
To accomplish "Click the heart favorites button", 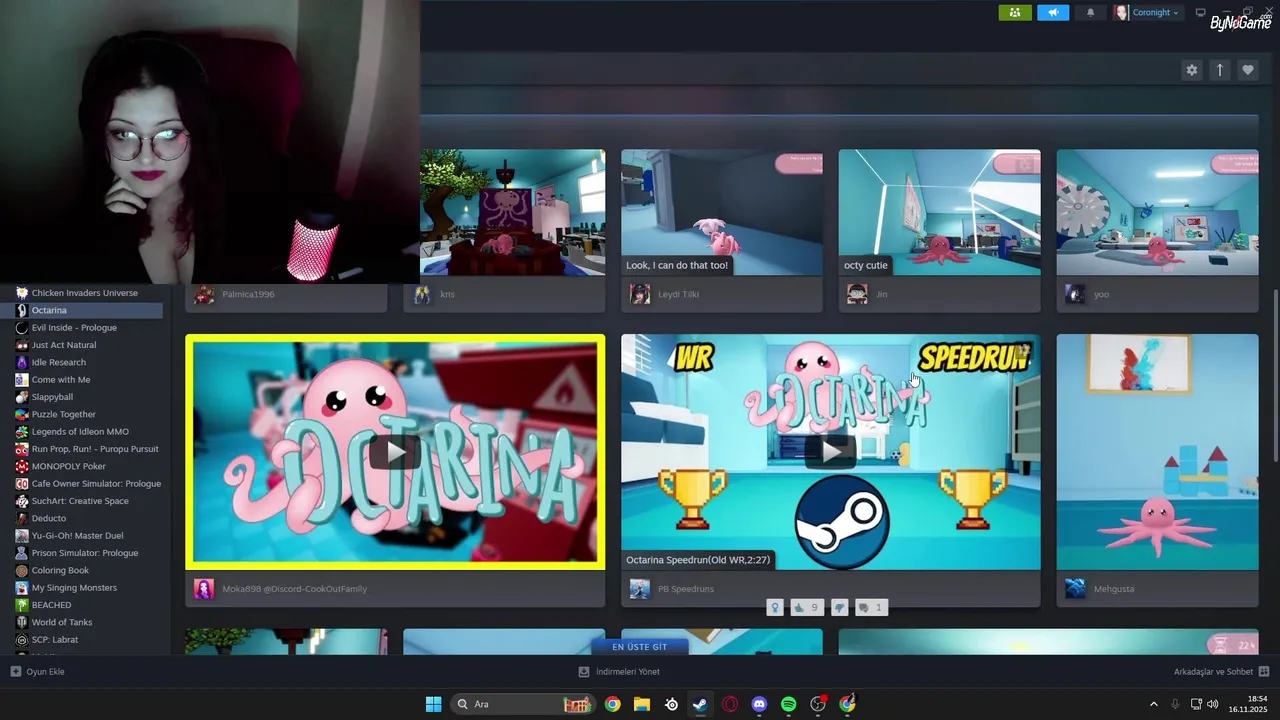I will coord(1247,70).
